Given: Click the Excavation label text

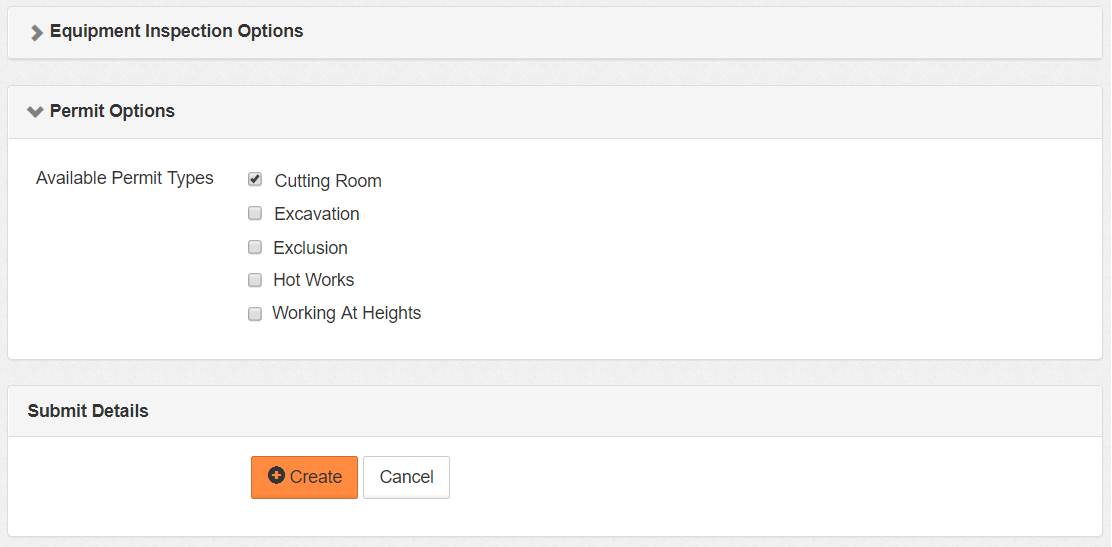Looking at the screenshot, I should (317, 214).
